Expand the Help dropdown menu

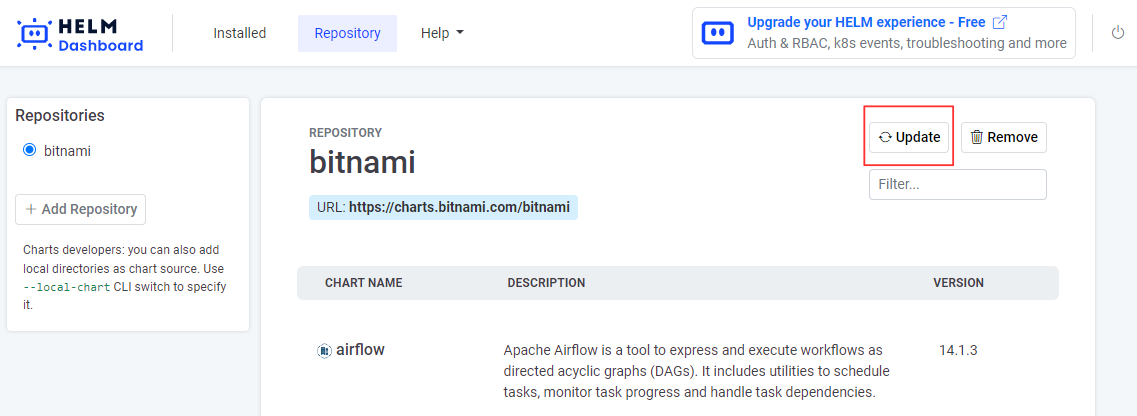click(x=442, y=33)
